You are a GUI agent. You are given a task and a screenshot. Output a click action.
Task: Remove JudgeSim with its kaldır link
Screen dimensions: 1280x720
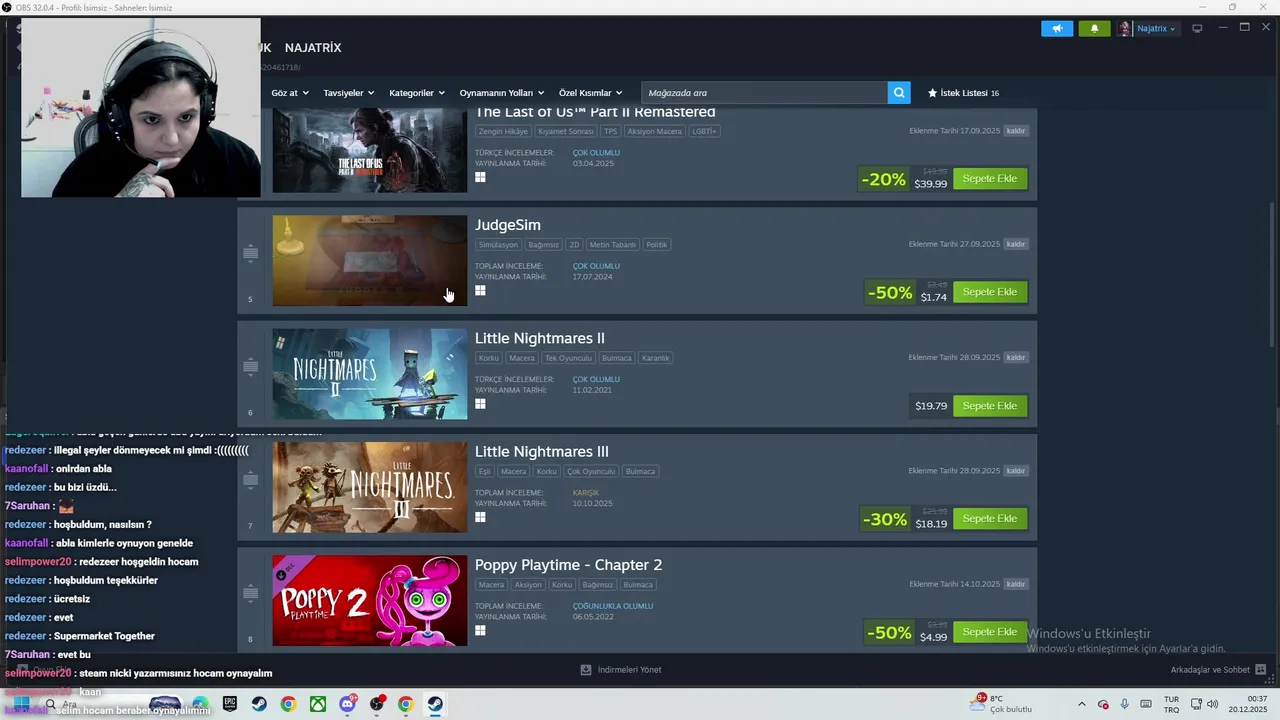[x=1016, y=244]
